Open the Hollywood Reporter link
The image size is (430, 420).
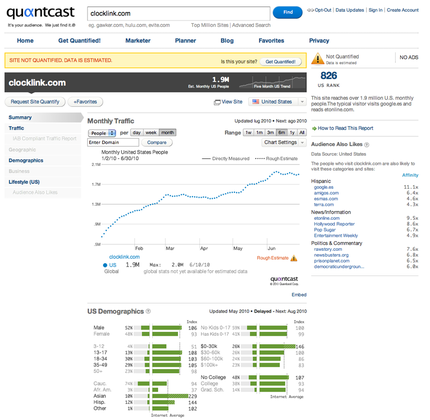[334, 224]
